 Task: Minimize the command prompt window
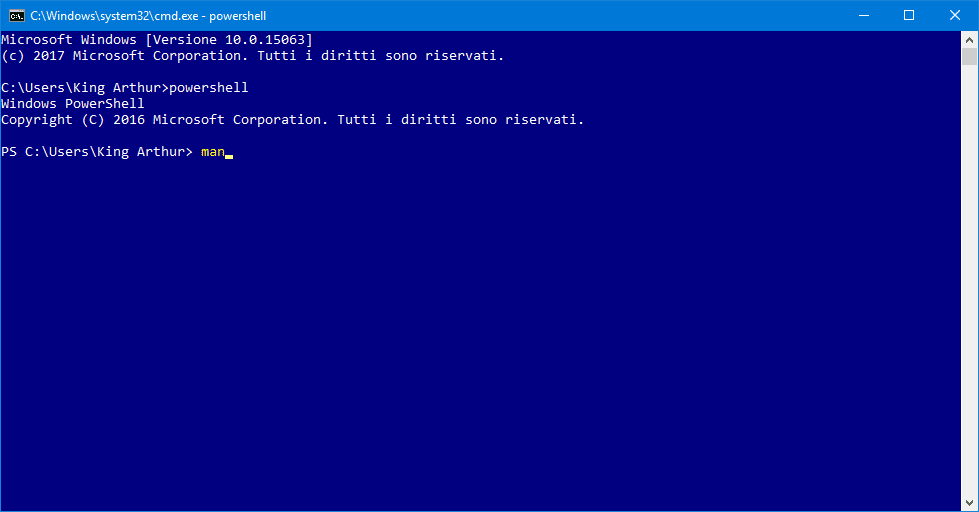[863, 15]
